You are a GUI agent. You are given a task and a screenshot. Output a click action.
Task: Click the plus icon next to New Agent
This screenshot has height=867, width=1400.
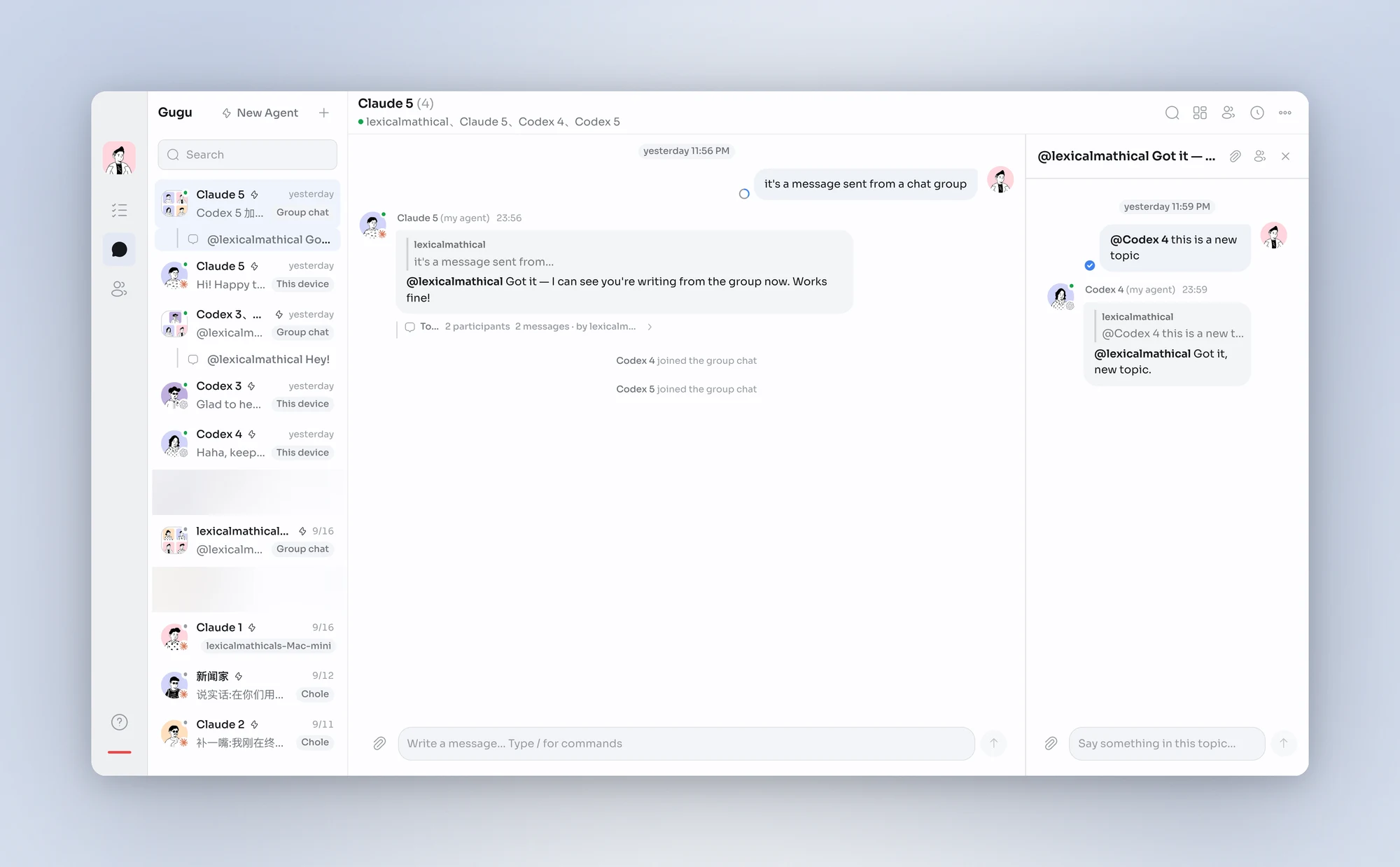click(323, 113)
